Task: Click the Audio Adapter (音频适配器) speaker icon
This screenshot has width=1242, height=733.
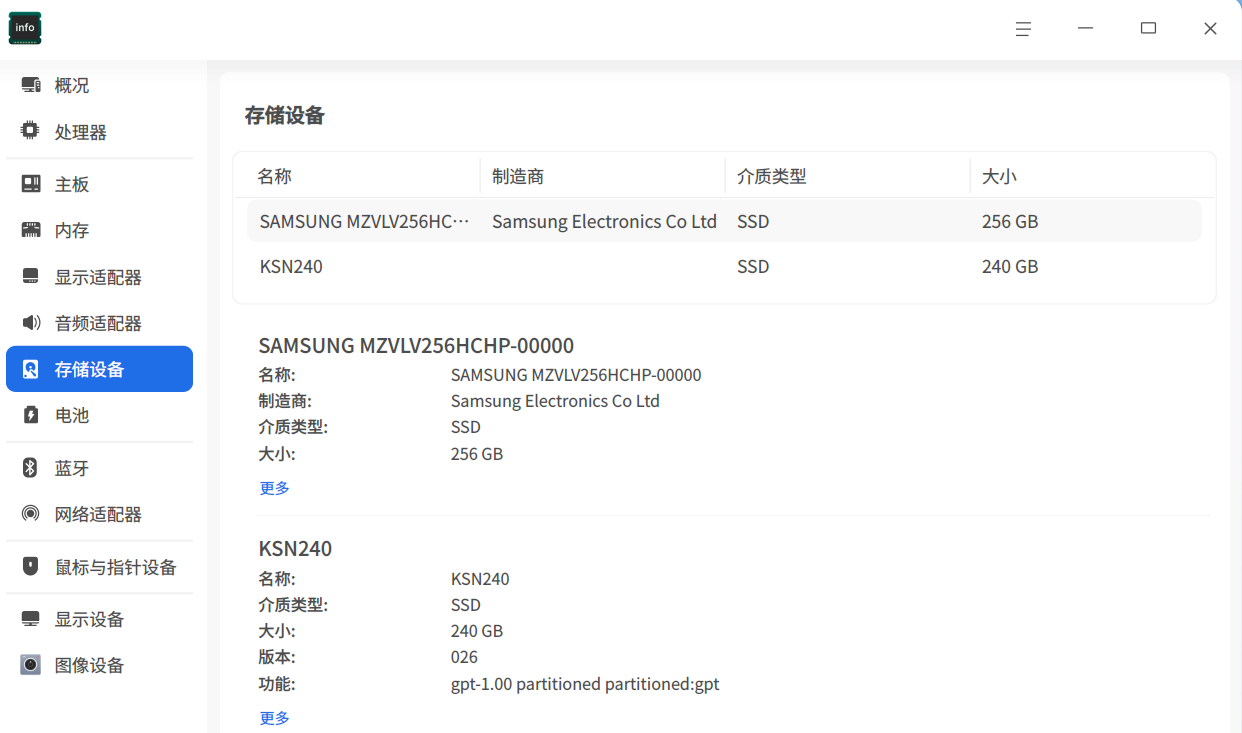Action: [x=31, y=322]
